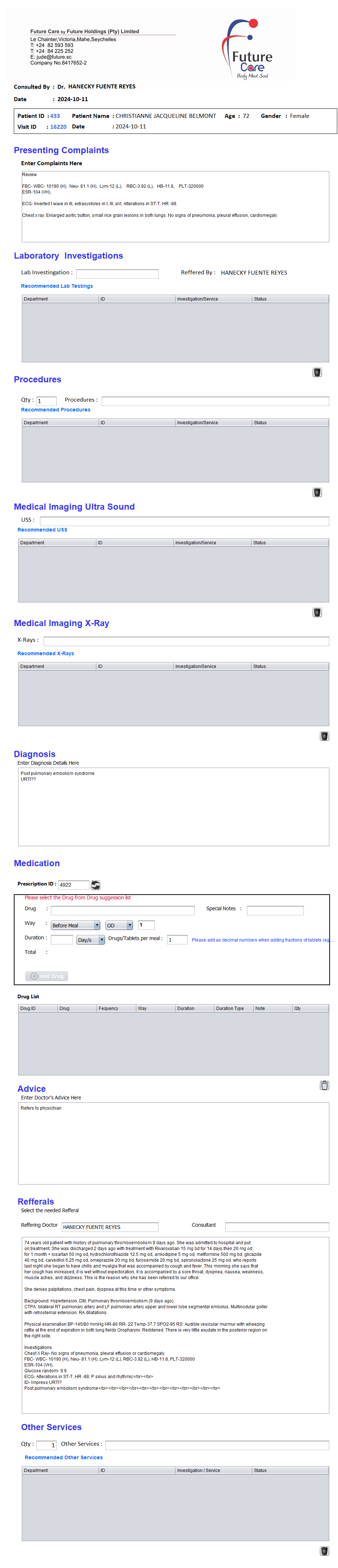This screenshot has height=1568, width=338.
Task: Click trash icon below Procedures table
Action: click(317, 492)
